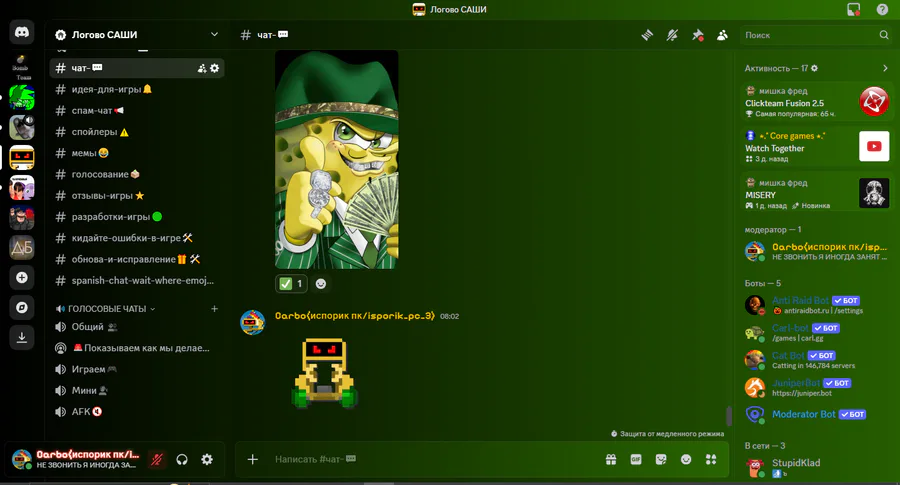
Task: Select channel спам-чат
Action: [x=137, y=111]
